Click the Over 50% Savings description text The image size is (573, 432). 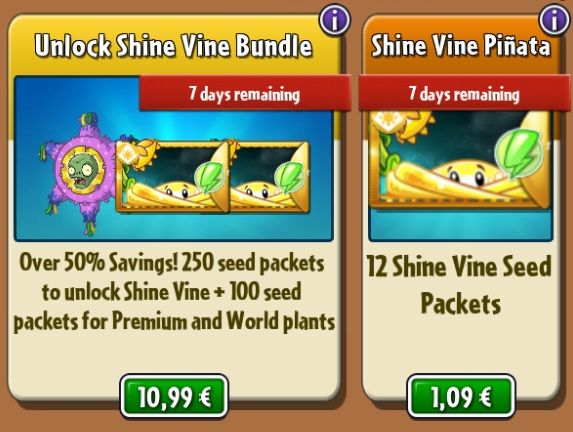pos(174,292)
